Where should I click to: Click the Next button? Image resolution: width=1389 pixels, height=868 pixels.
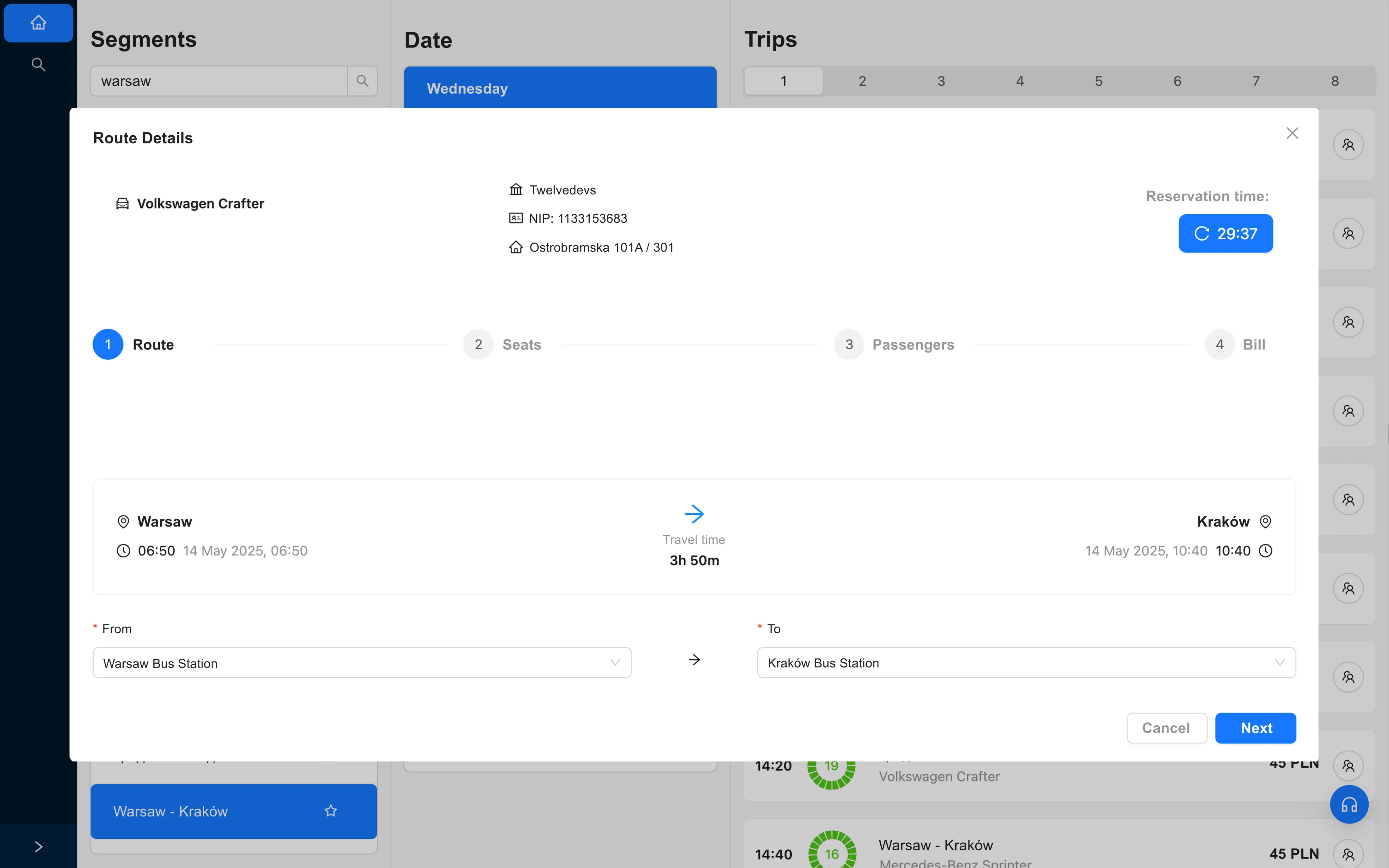(x=1255, y=728)
